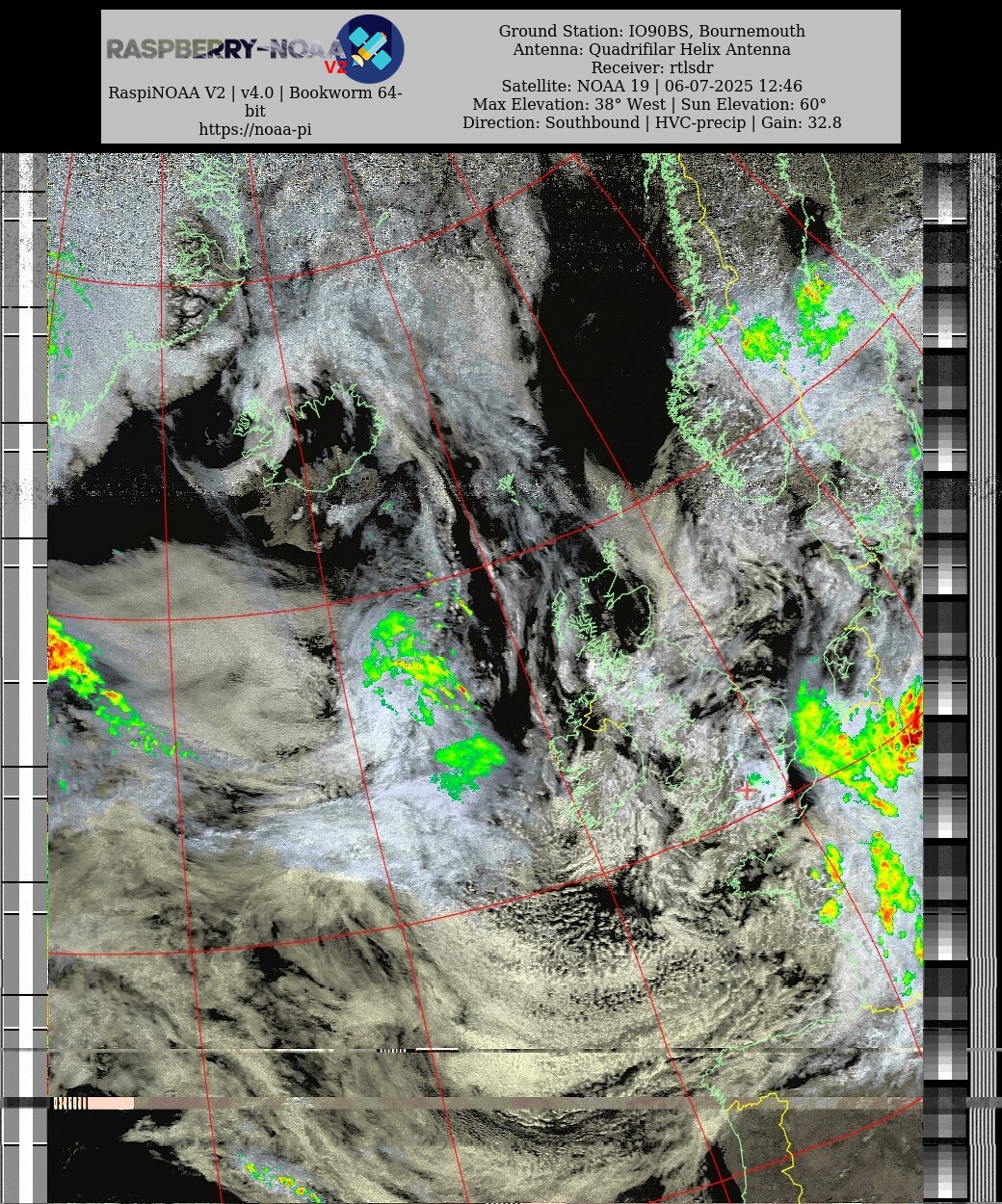
Task: Click 'Ground Station: IO90BS, Bournemouth' line
Action: (x=652, y=31)
